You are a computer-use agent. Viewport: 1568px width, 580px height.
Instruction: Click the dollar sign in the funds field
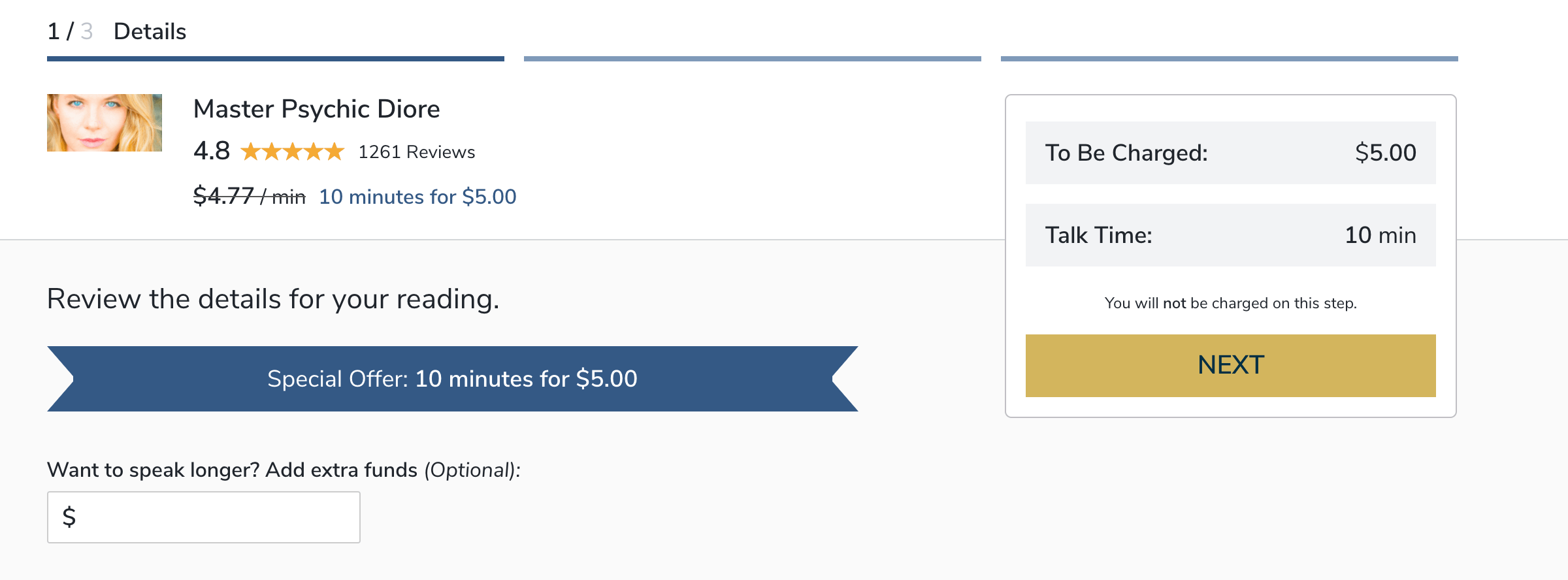coord(69,517)
